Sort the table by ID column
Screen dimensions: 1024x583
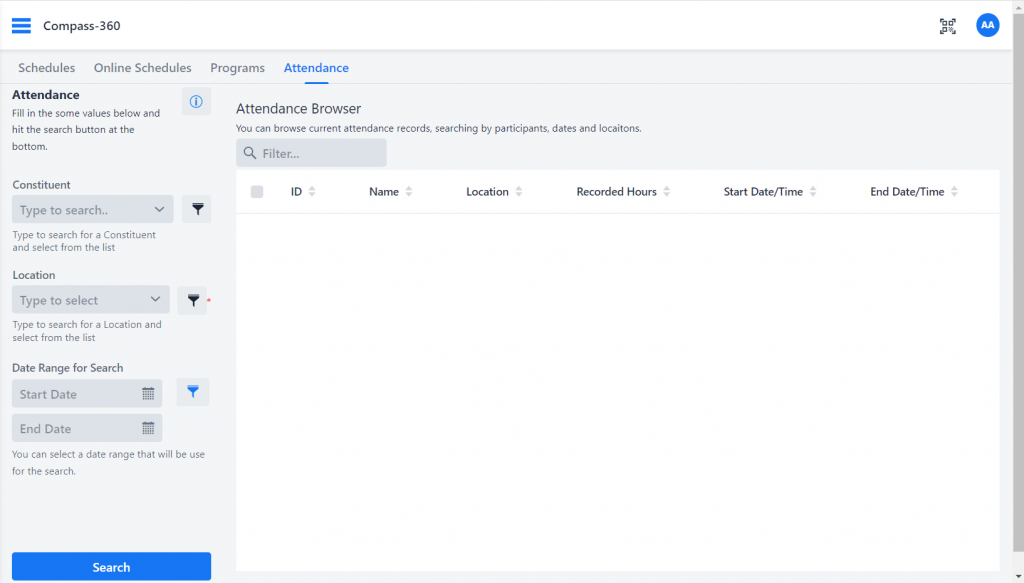(x=312, y=191)
